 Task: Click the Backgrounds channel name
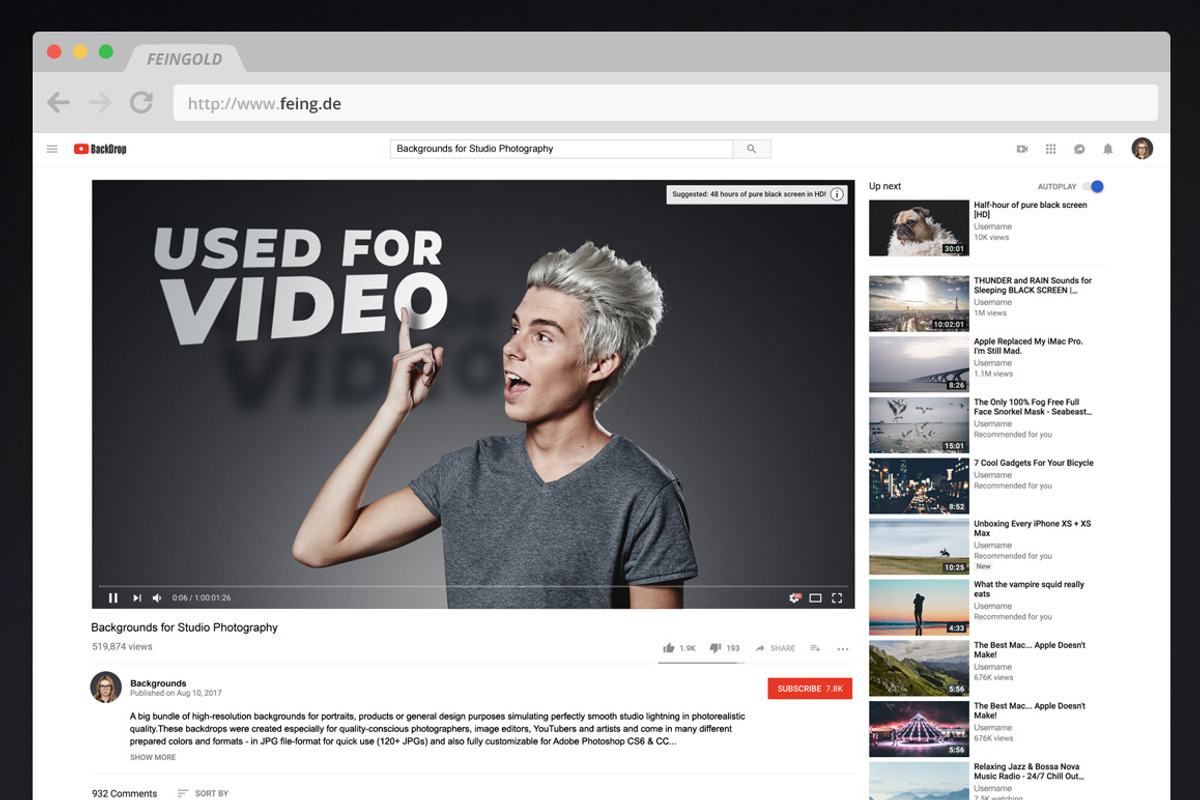click(158, 683)
